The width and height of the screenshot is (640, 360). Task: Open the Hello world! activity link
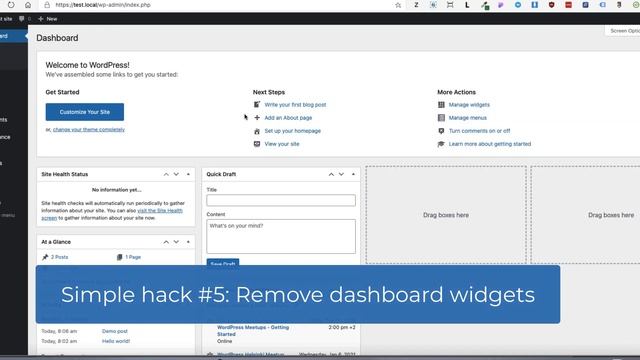pyautogui.click(x=116, y=341)
